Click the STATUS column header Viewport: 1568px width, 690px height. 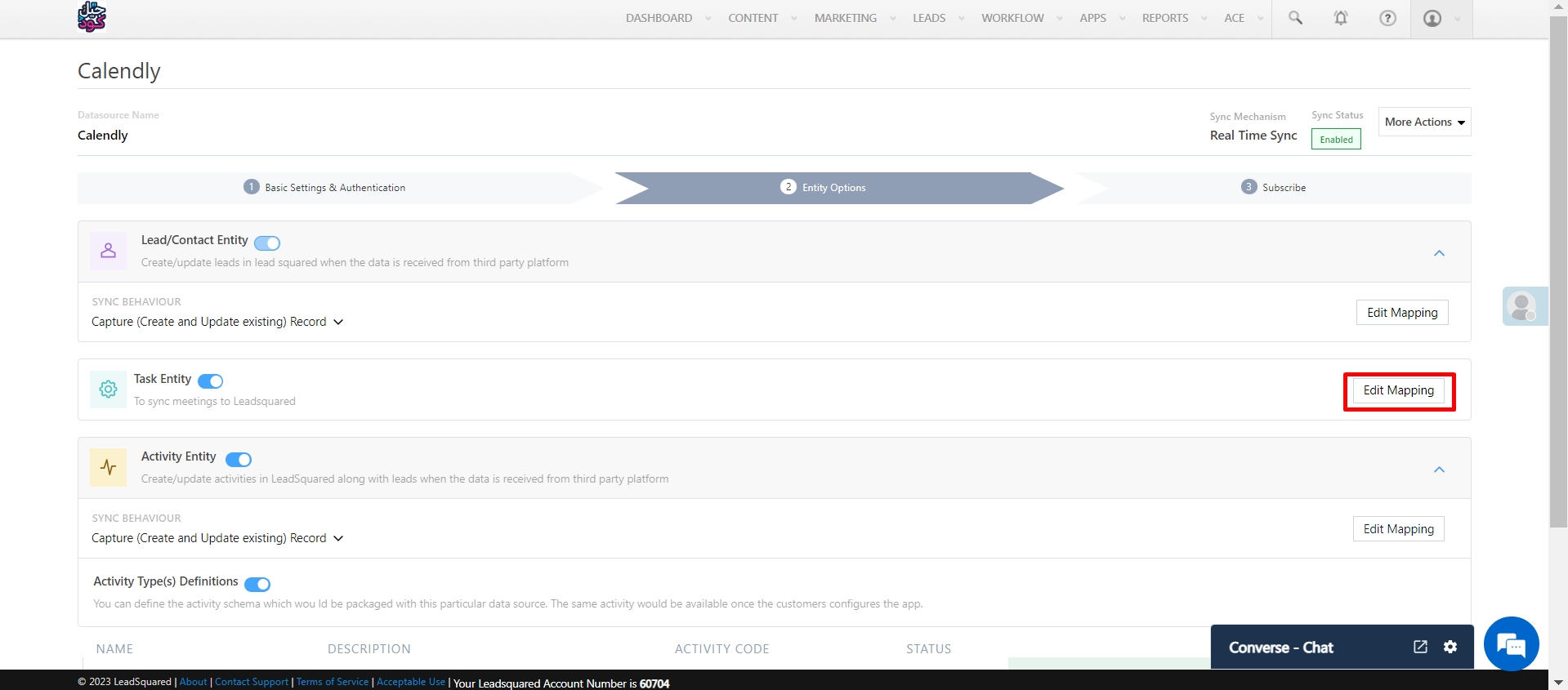[928, 649]
